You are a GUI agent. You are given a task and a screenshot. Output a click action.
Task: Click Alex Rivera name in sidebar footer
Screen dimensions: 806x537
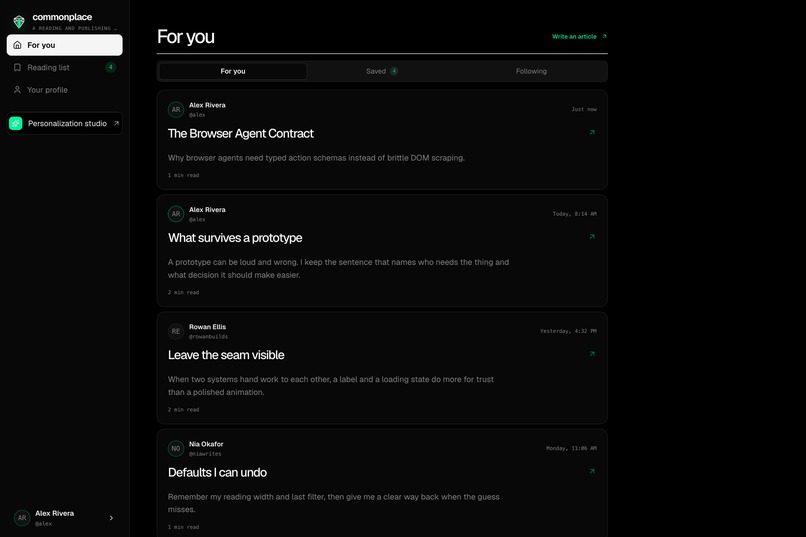click(54, 513)
